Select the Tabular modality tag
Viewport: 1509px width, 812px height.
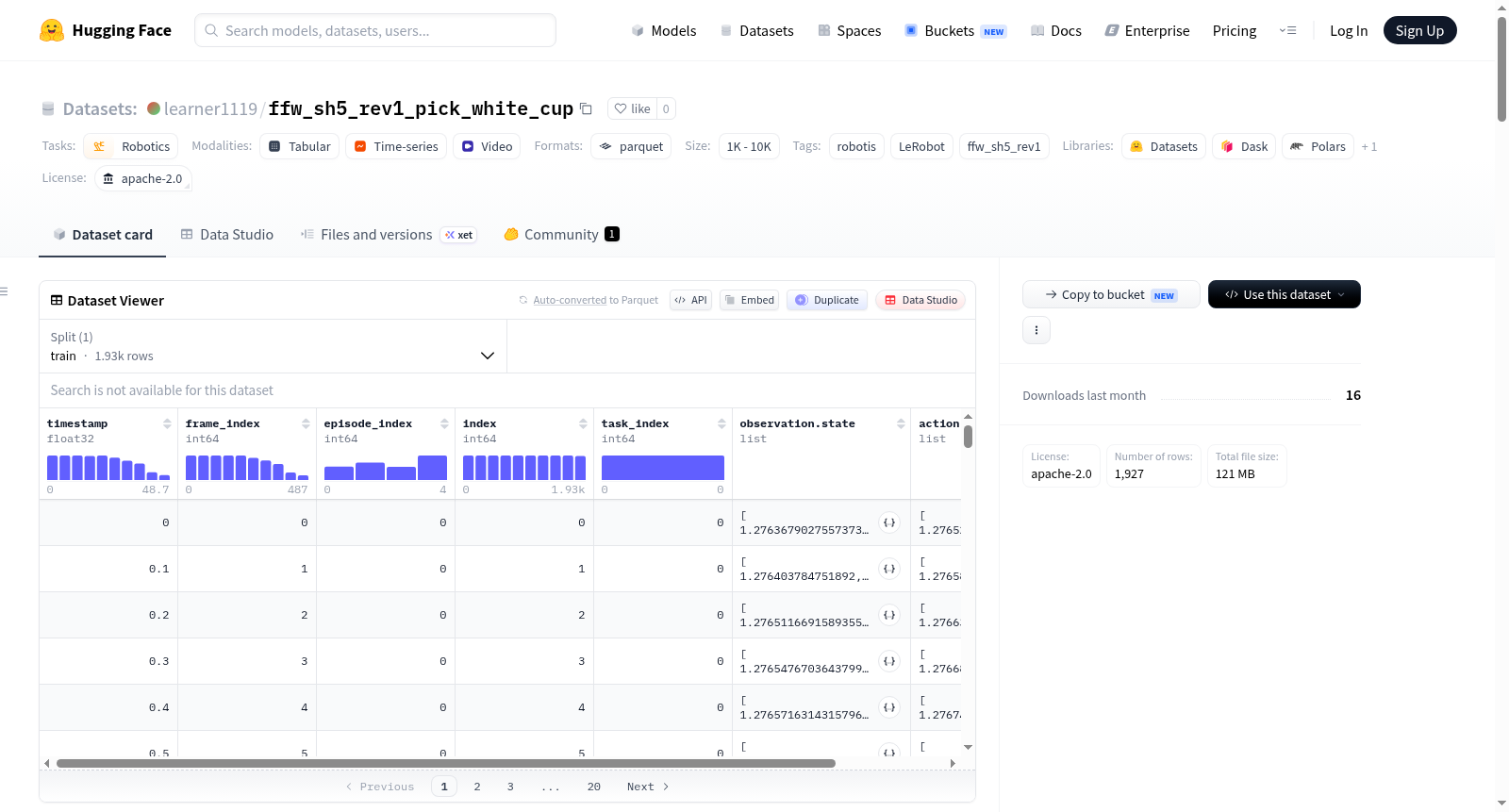coord(300,146)
